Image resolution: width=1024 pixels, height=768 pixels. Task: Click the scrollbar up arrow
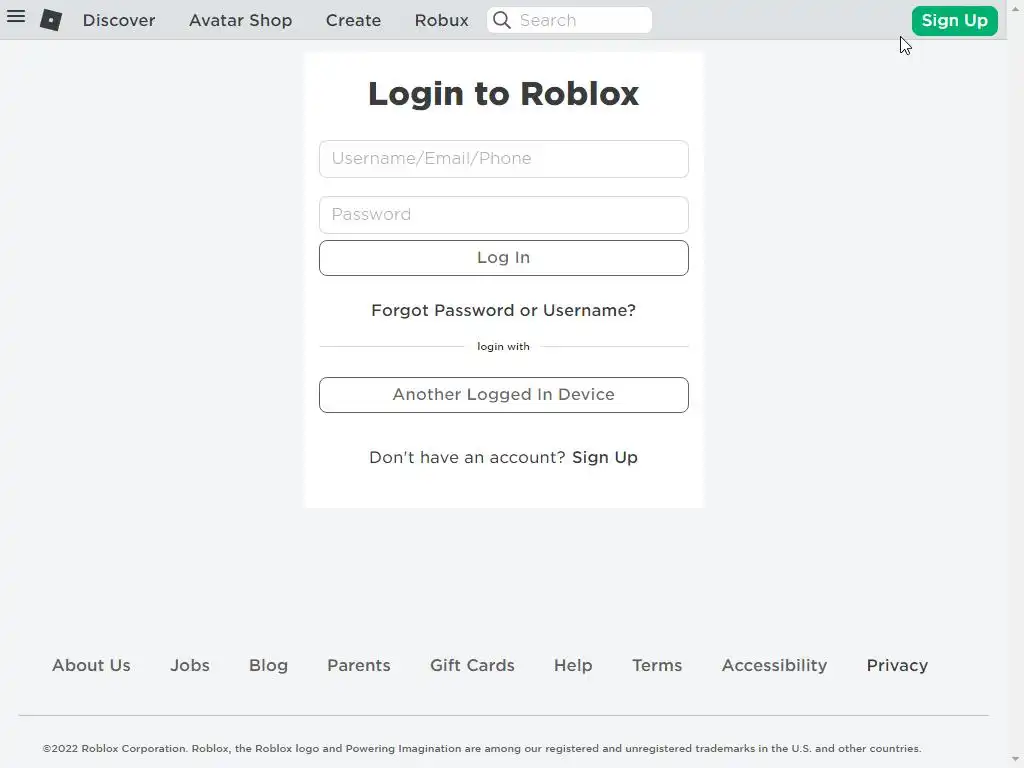pyautogui.click(x=1016, y=8)
